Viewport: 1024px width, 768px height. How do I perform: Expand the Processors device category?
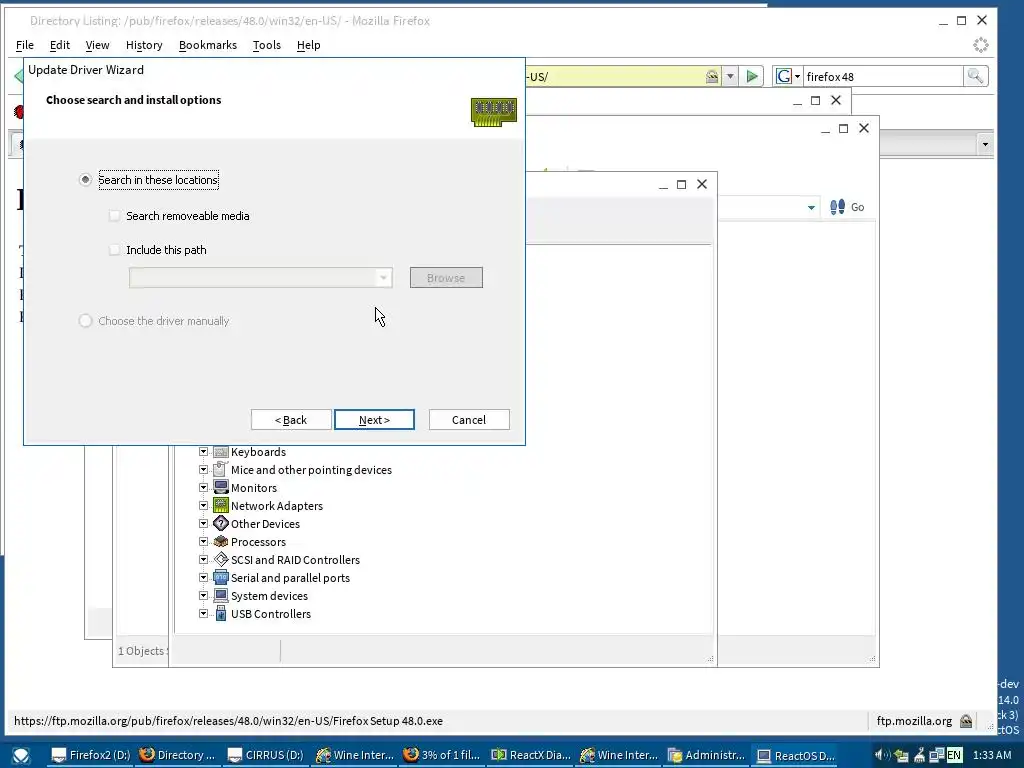click(x=203, y=541)
